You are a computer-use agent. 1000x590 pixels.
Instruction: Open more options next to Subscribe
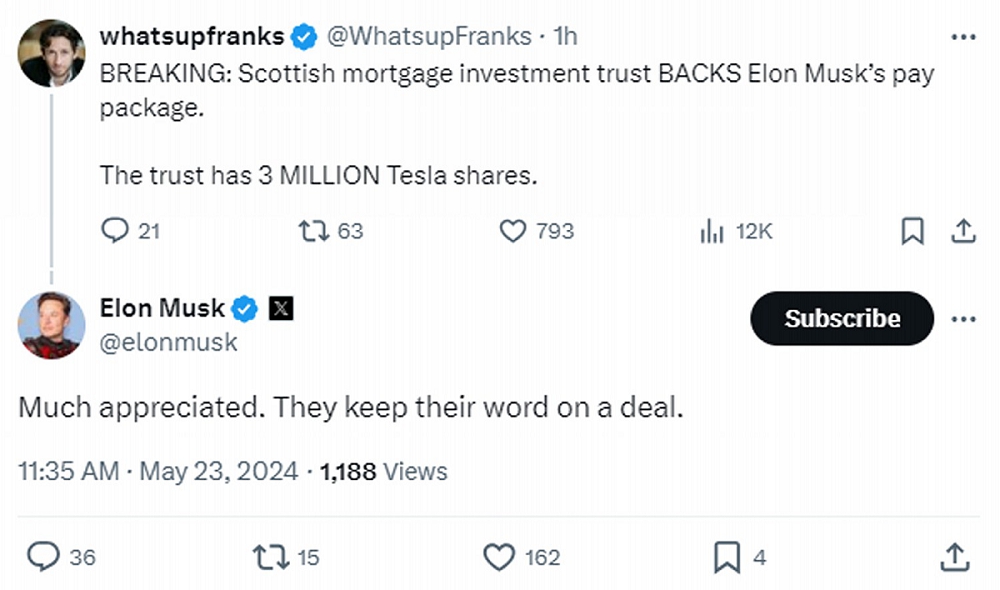point(962,319)
